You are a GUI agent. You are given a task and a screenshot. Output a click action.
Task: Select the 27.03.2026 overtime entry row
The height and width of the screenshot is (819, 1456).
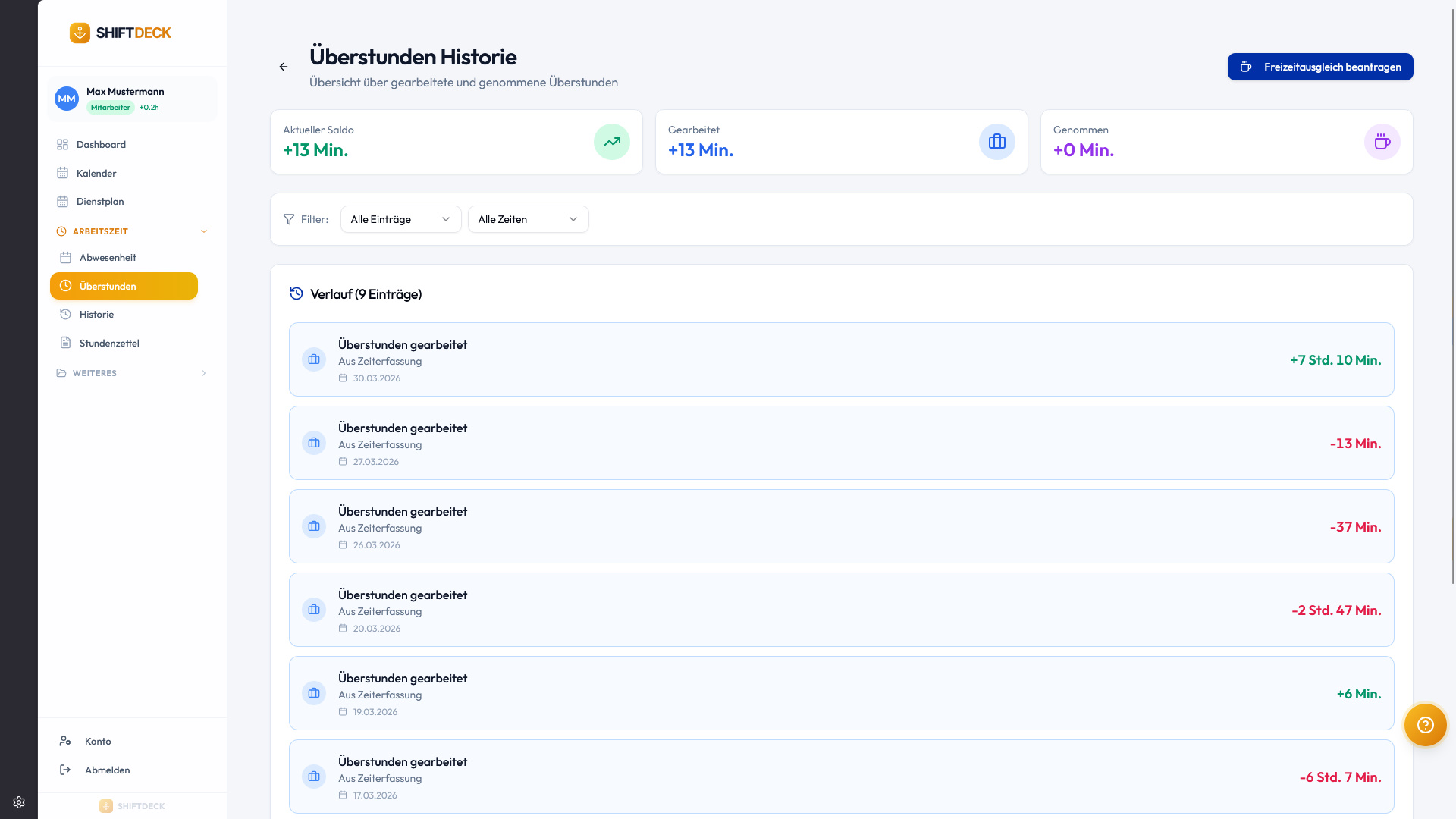click(840, 443)
